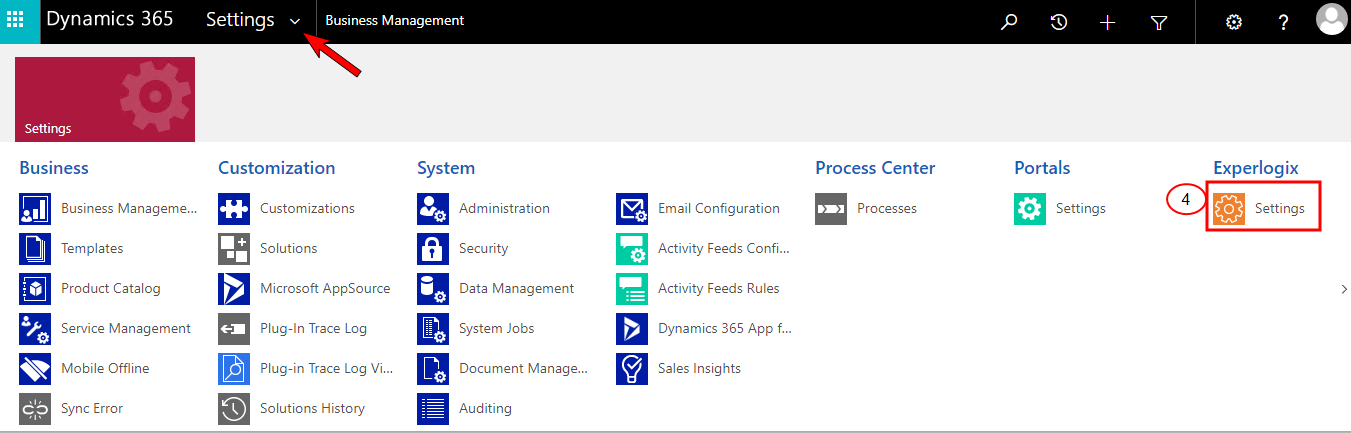
Task: Open the Auditing link
Action: (x=485, y=409)
